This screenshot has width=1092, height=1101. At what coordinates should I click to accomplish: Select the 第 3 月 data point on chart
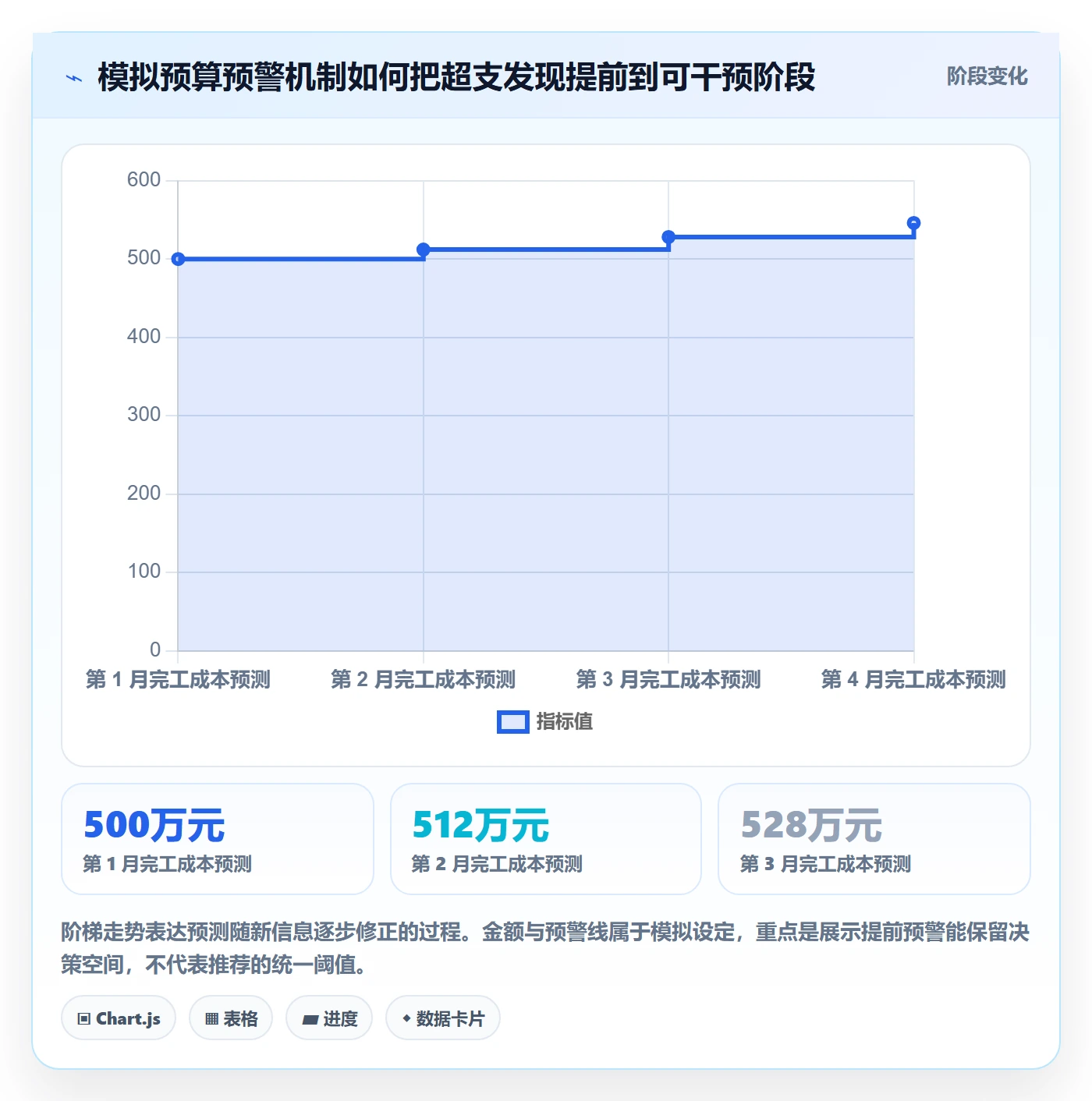[668, 237]
